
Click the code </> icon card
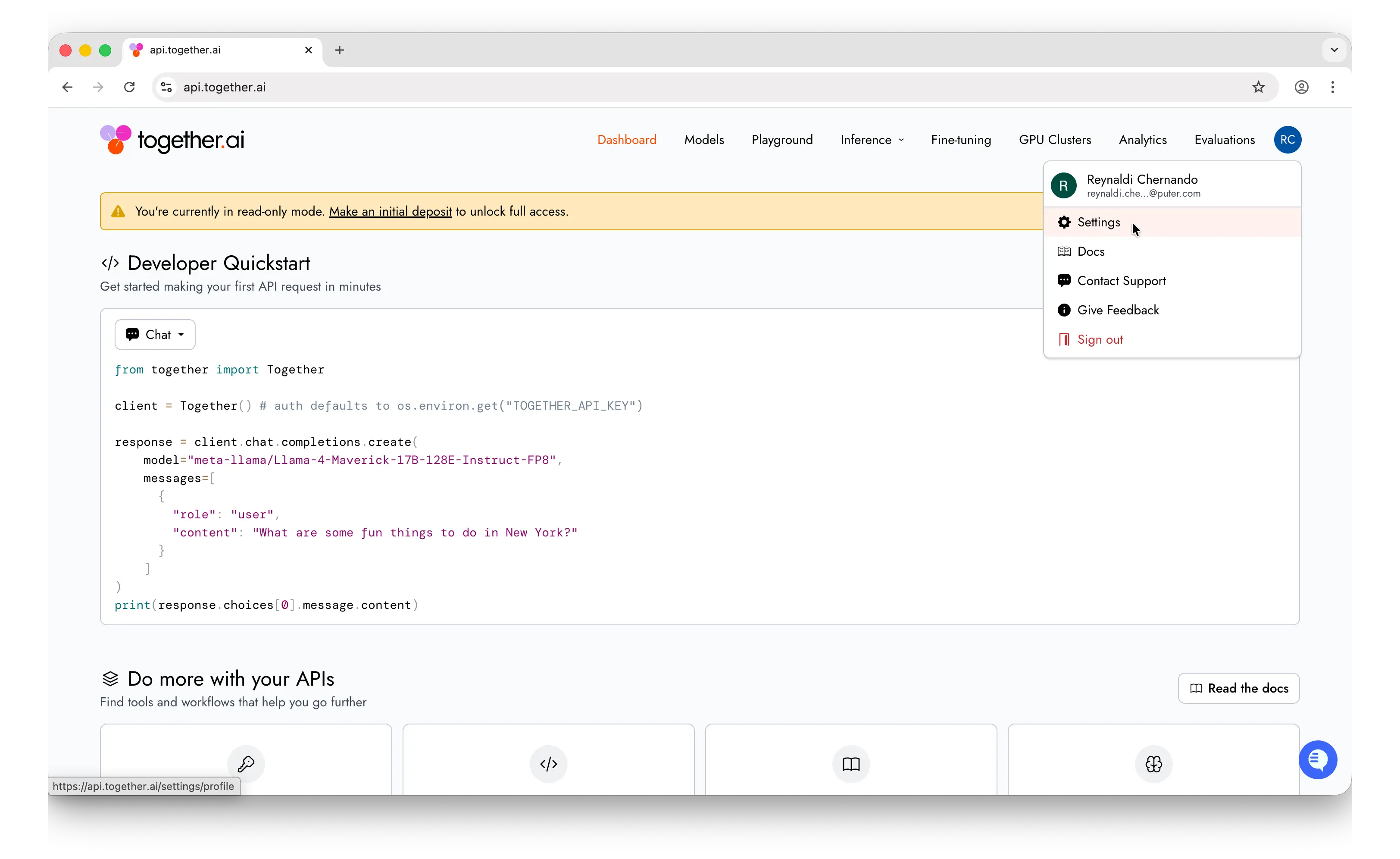[548, 764]
